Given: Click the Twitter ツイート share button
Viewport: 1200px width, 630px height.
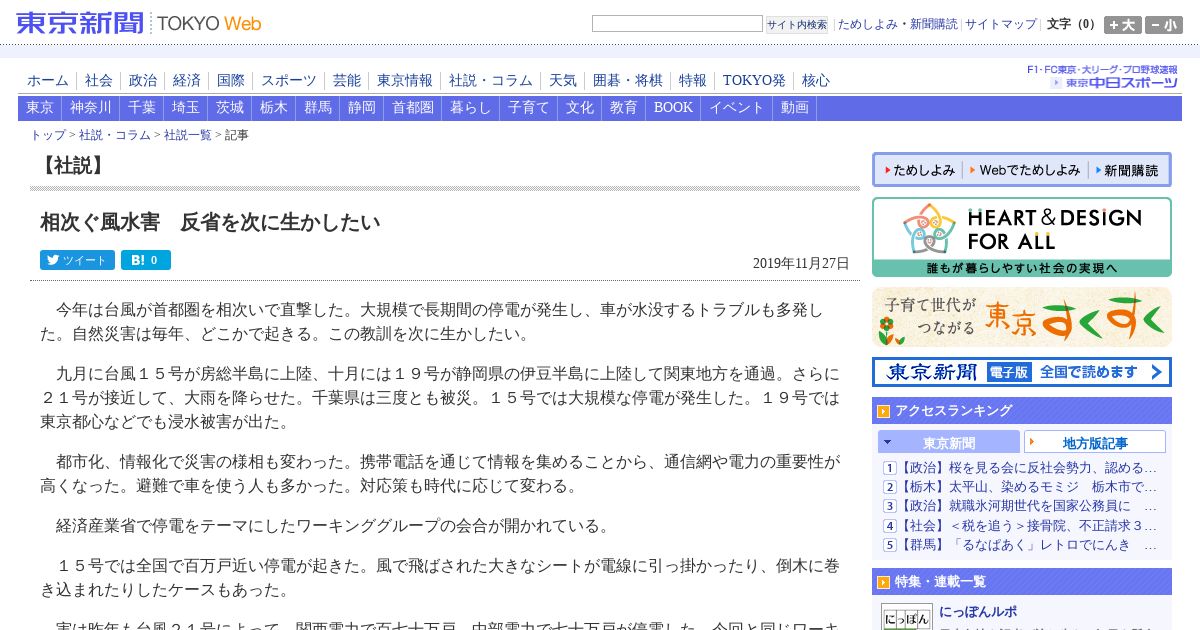Looking at the screenshot, I should pos(77,260).
